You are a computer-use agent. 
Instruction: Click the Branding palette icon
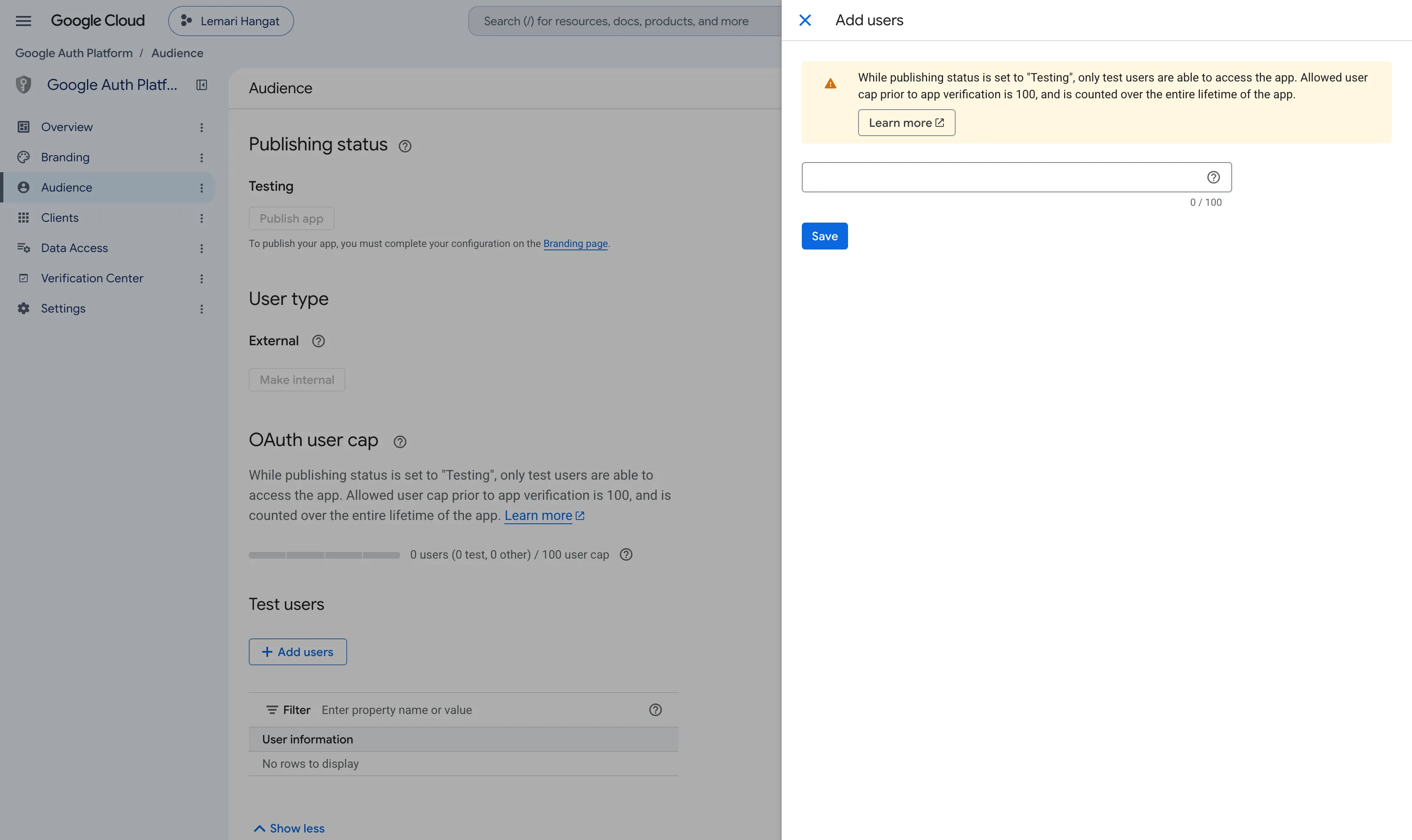tap(23, 157)
